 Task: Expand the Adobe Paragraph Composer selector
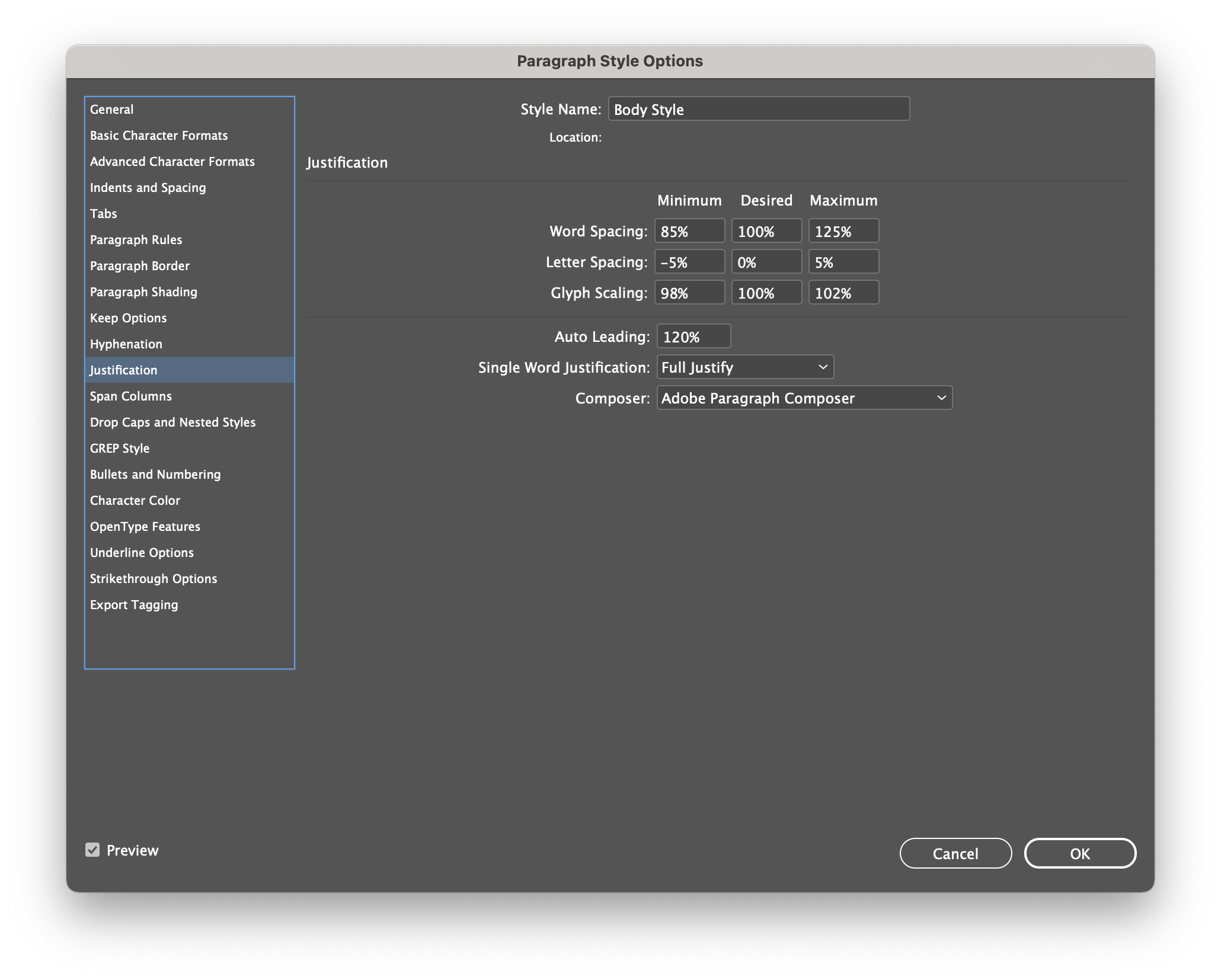point(804,398)
